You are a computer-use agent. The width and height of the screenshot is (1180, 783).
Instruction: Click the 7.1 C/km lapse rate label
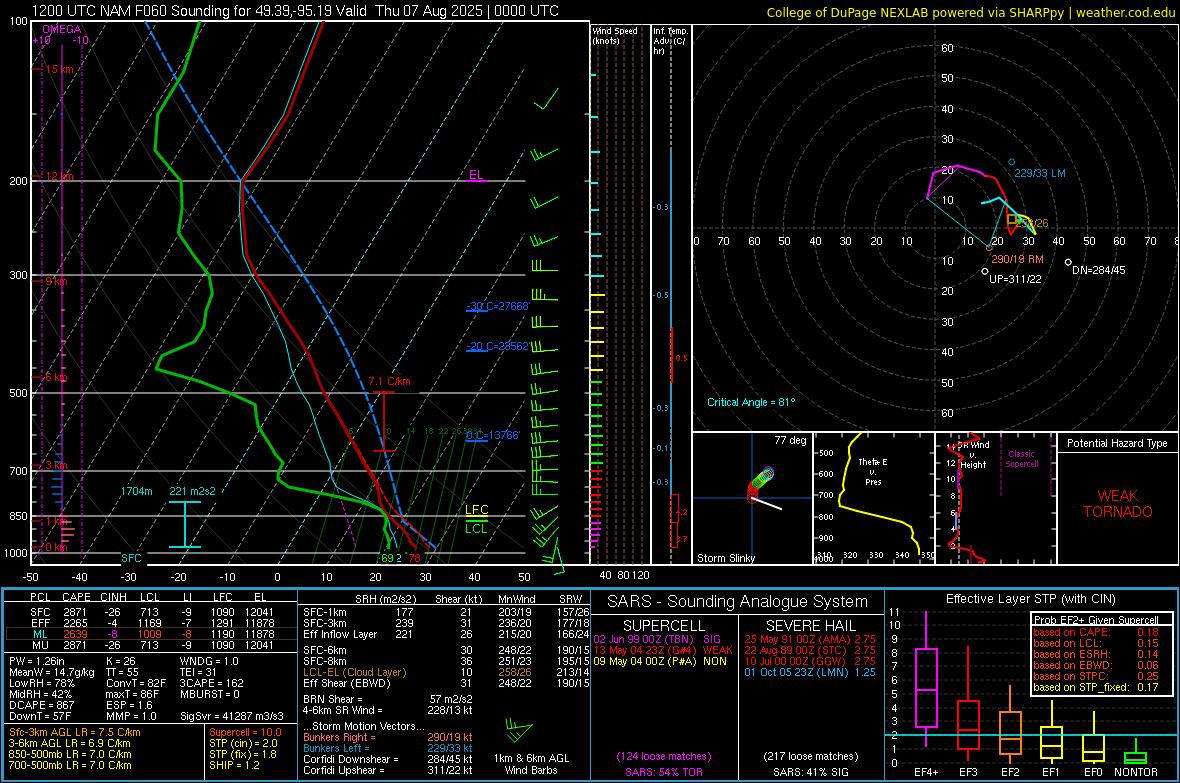point(389,381)
